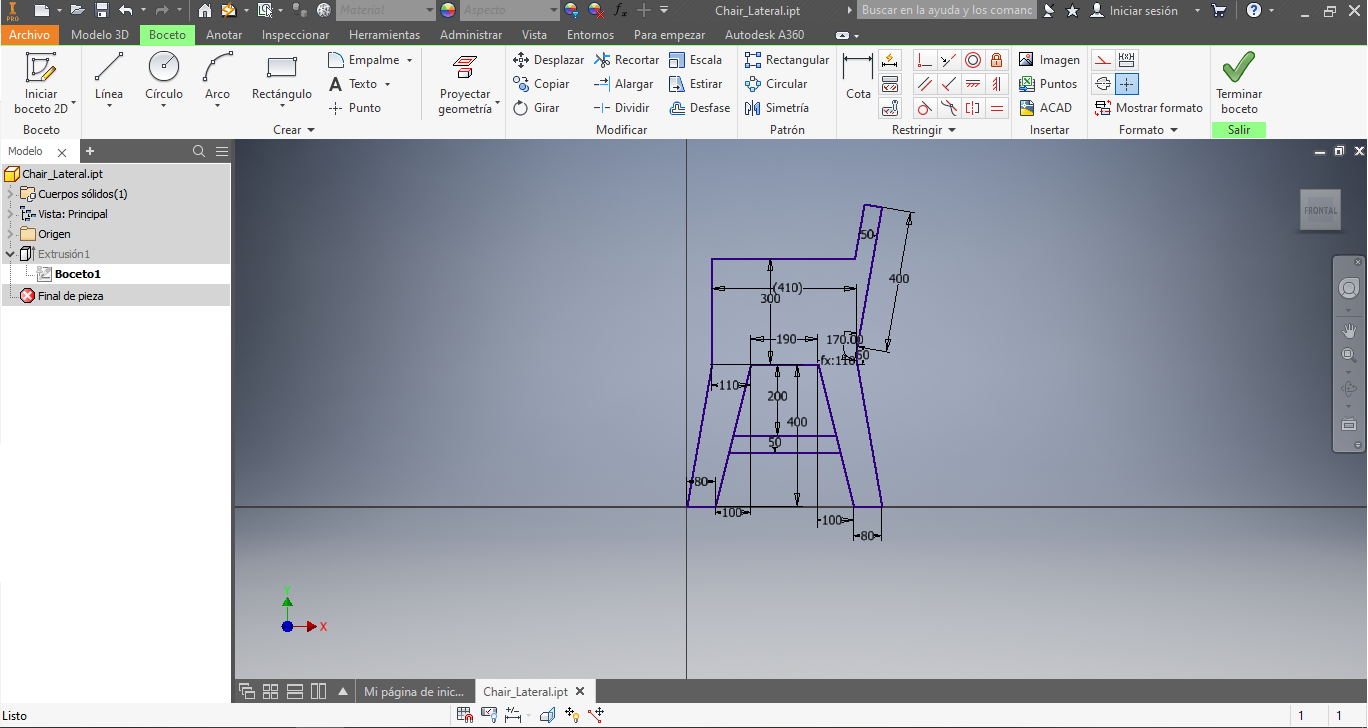Use the Simetría mirror tool

click(777, 108)
